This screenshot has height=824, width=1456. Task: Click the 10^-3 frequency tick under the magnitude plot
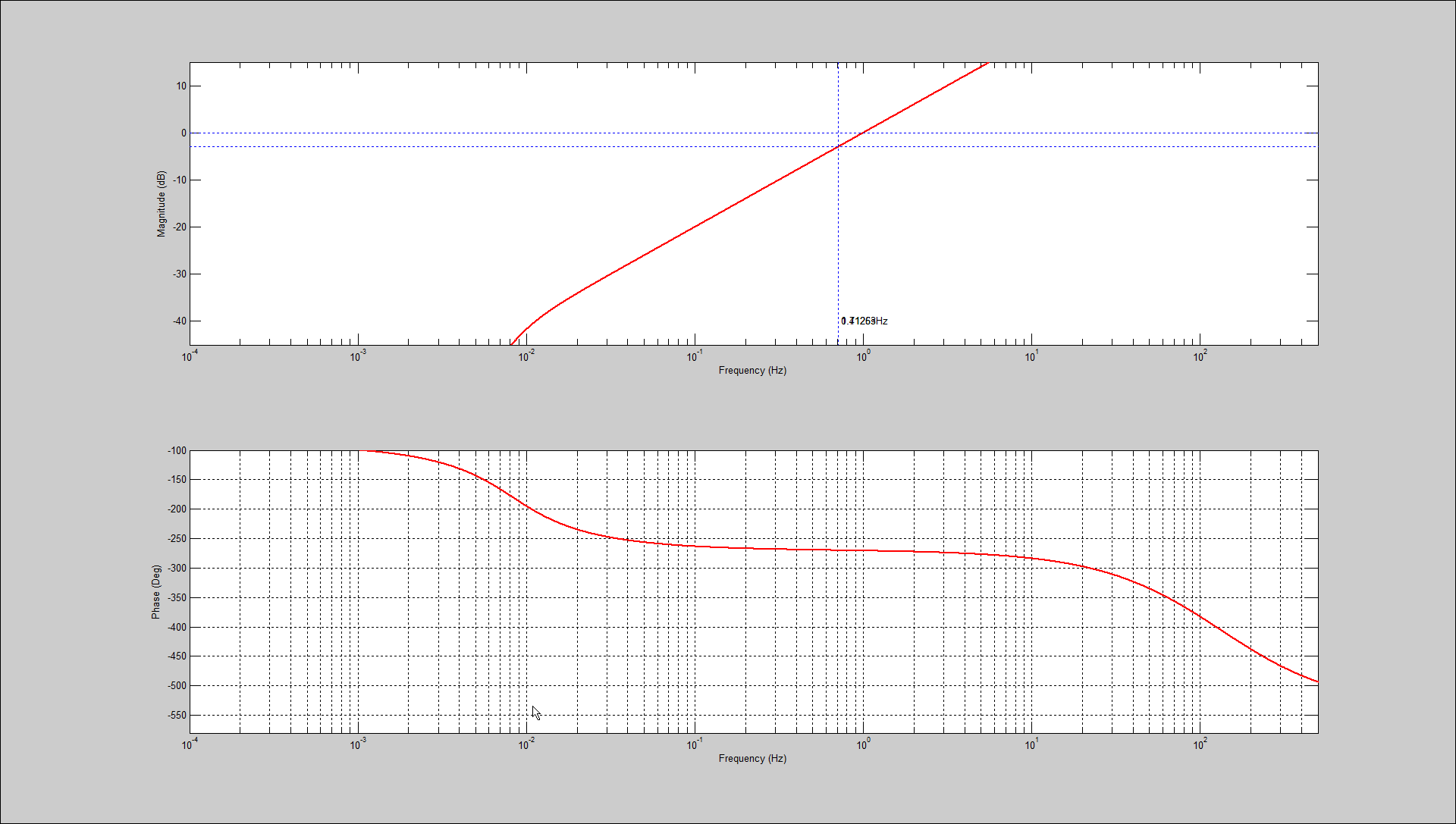(358, 356)
